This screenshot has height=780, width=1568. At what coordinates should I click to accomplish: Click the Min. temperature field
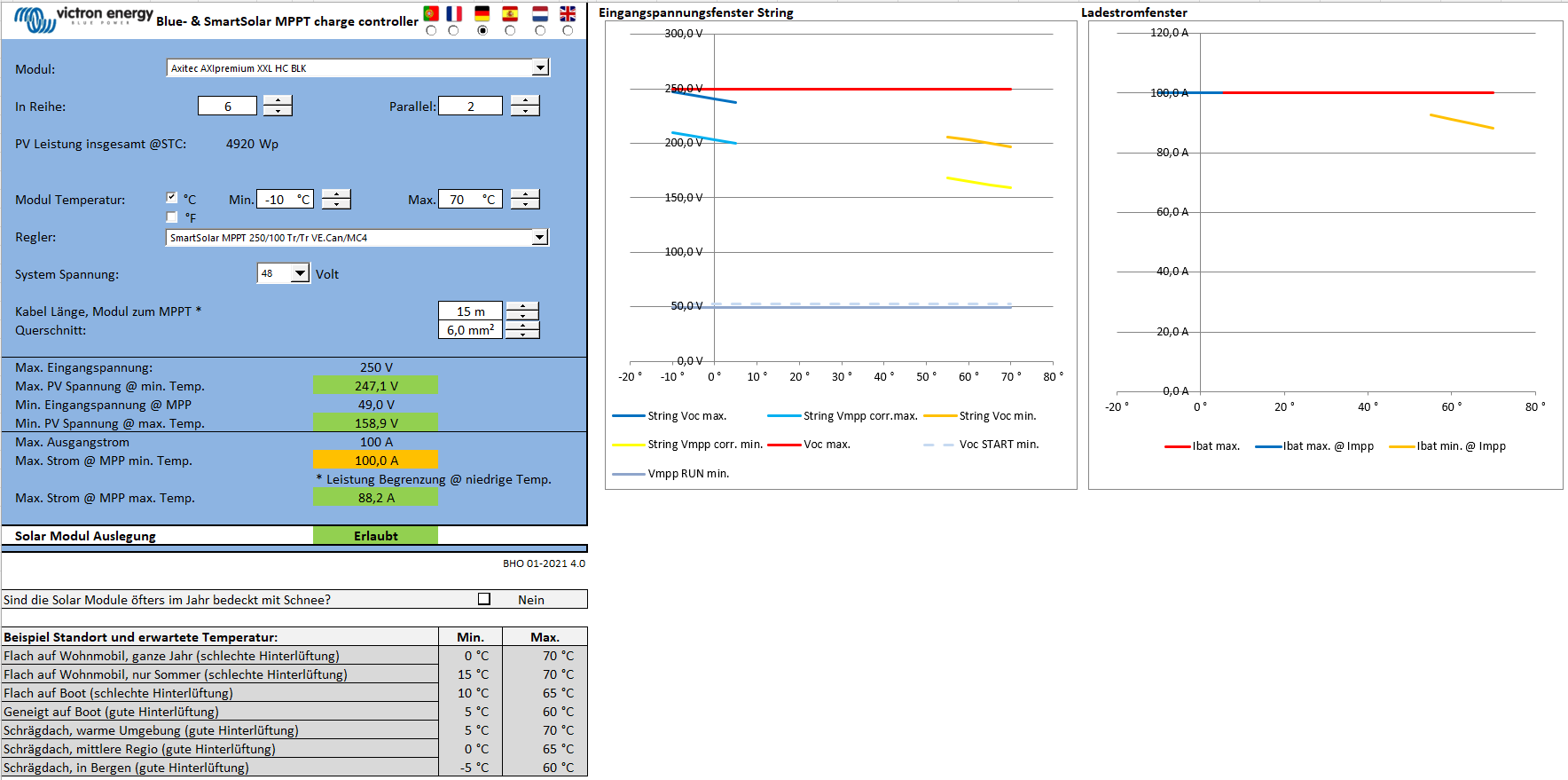[285, 199]
